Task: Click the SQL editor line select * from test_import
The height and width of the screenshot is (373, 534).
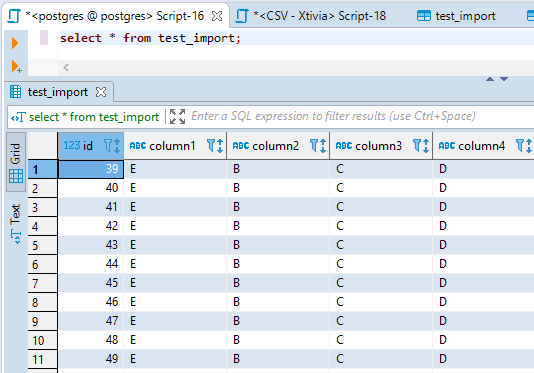Action: pos(150,38)
